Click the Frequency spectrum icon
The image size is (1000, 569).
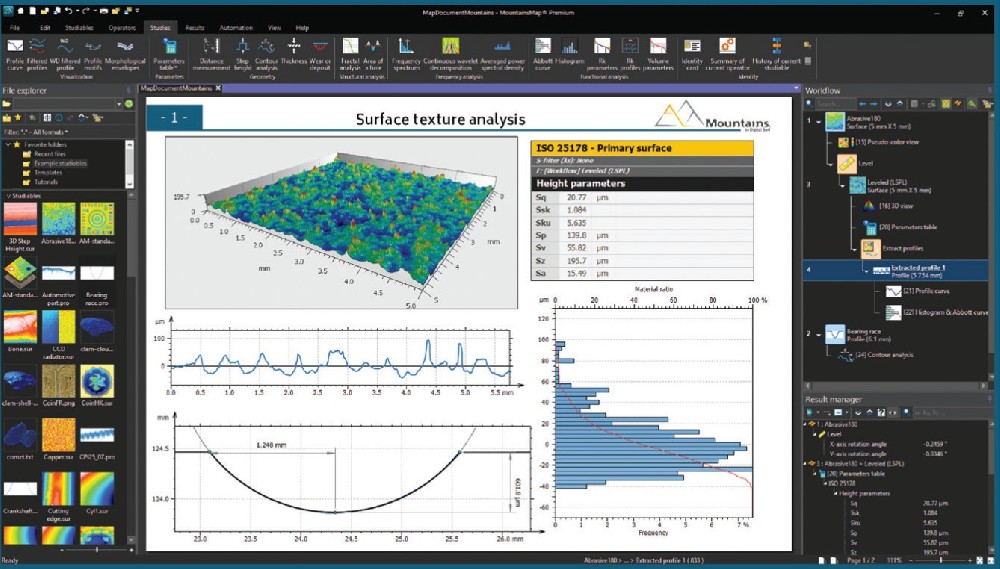406,50
